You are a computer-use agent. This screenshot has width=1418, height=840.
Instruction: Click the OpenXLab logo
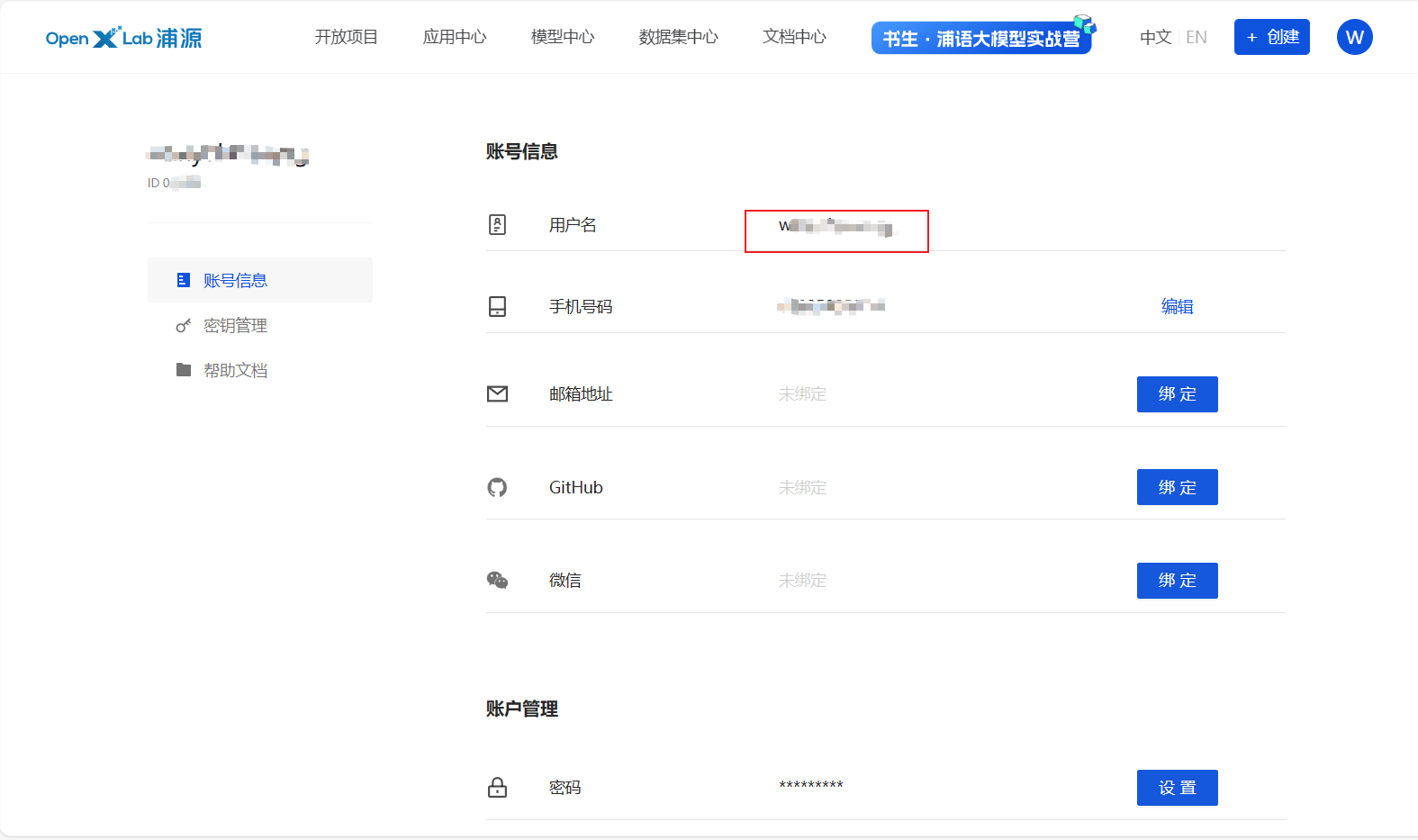coord(123,38)
